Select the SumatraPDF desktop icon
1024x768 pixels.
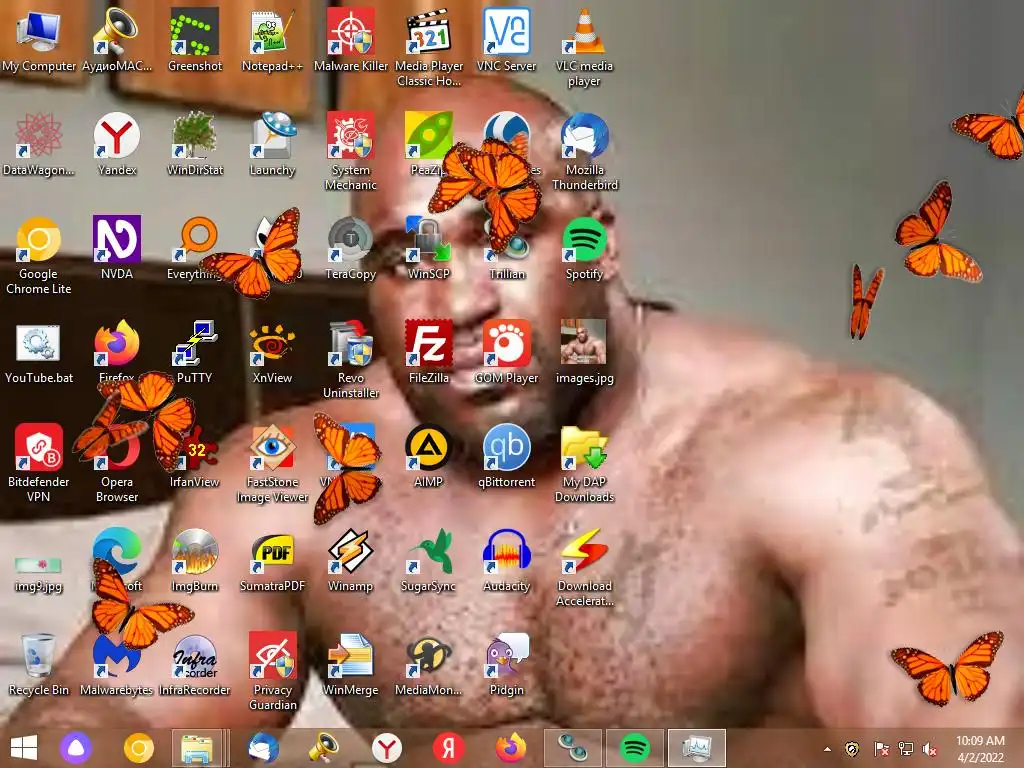click(x=272, y=560)
